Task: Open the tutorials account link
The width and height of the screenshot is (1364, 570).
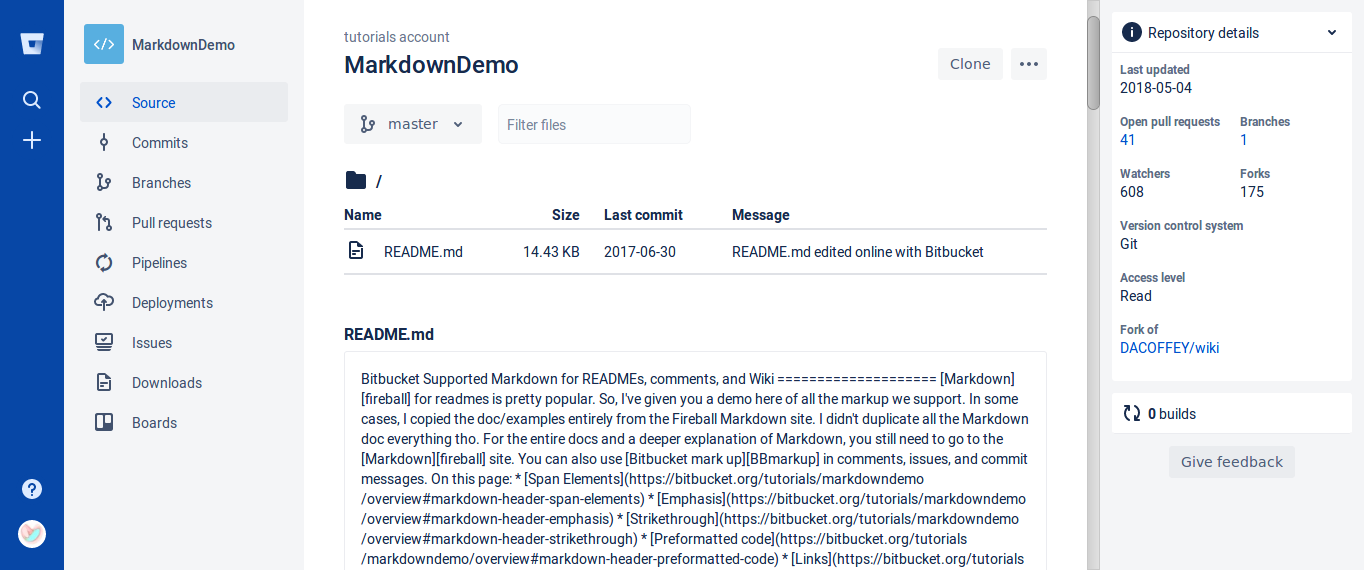Action: pyautogui.click(x=397, y=37)
